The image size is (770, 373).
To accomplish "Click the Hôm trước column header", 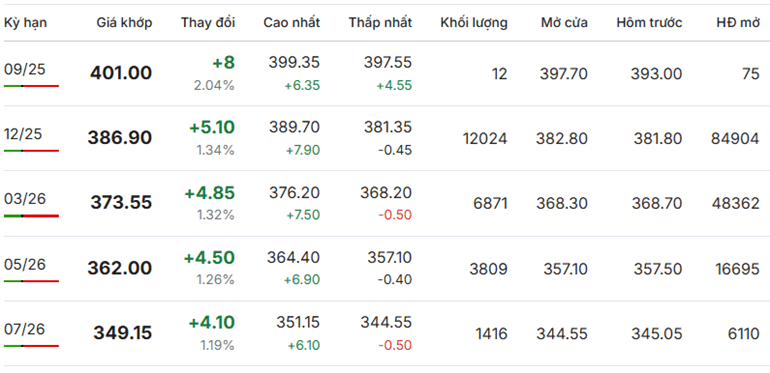I will [649, 23].
